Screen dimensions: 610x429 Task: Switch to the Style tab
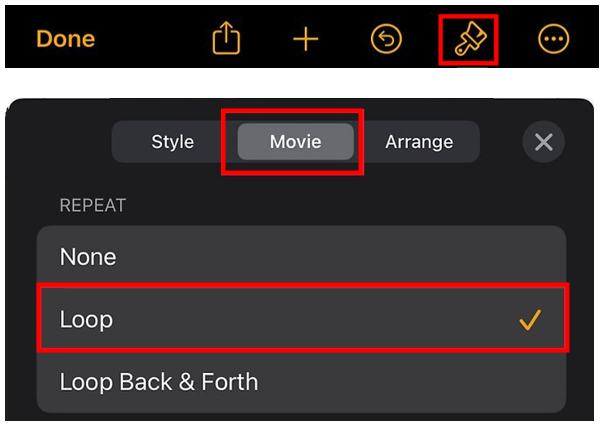[x=173, y=142]
